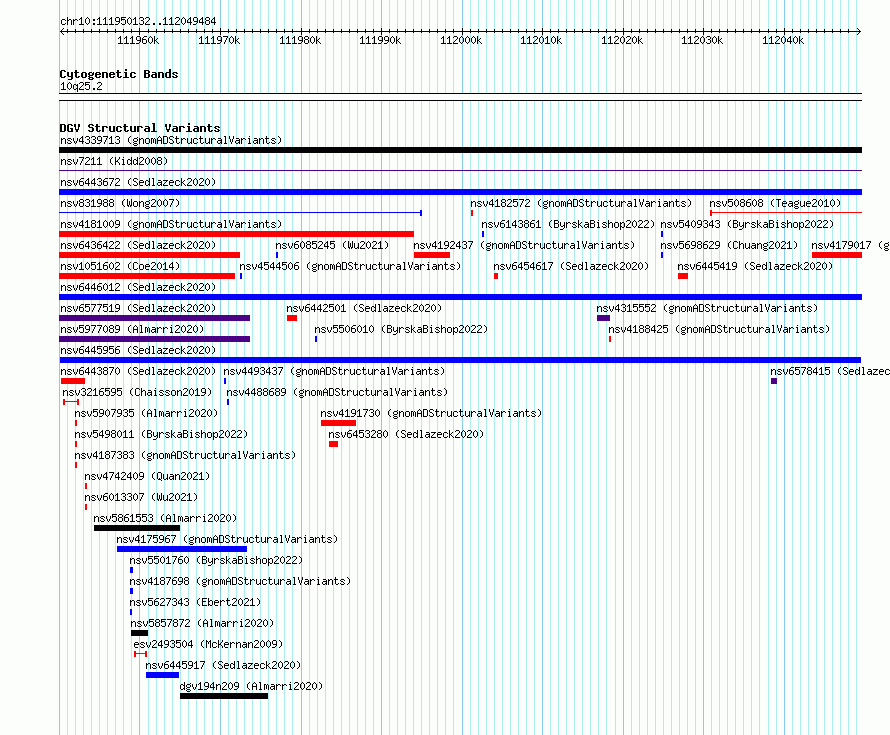This screenshot has height=735, width=890.
Task: Click the purple nsv6577519 variant bar
Action: point(154,318)
